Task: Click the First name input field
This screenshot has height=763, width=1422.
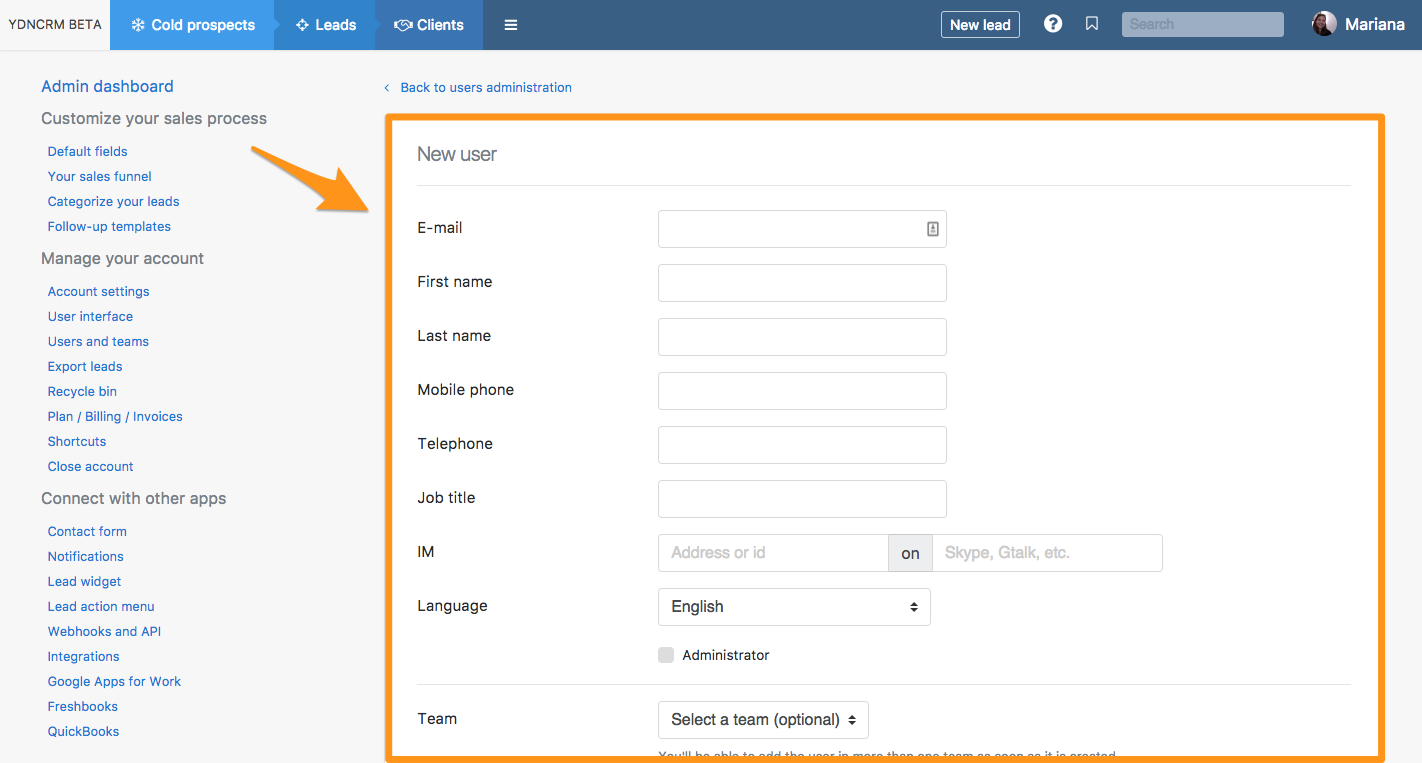Action: 802,283
